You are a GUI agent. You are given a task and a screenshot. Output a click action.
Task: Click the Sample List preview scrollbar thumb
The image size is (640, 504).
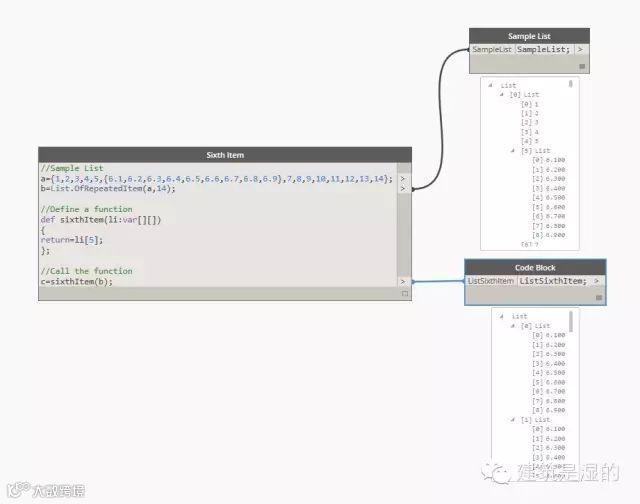pos(571,84)
